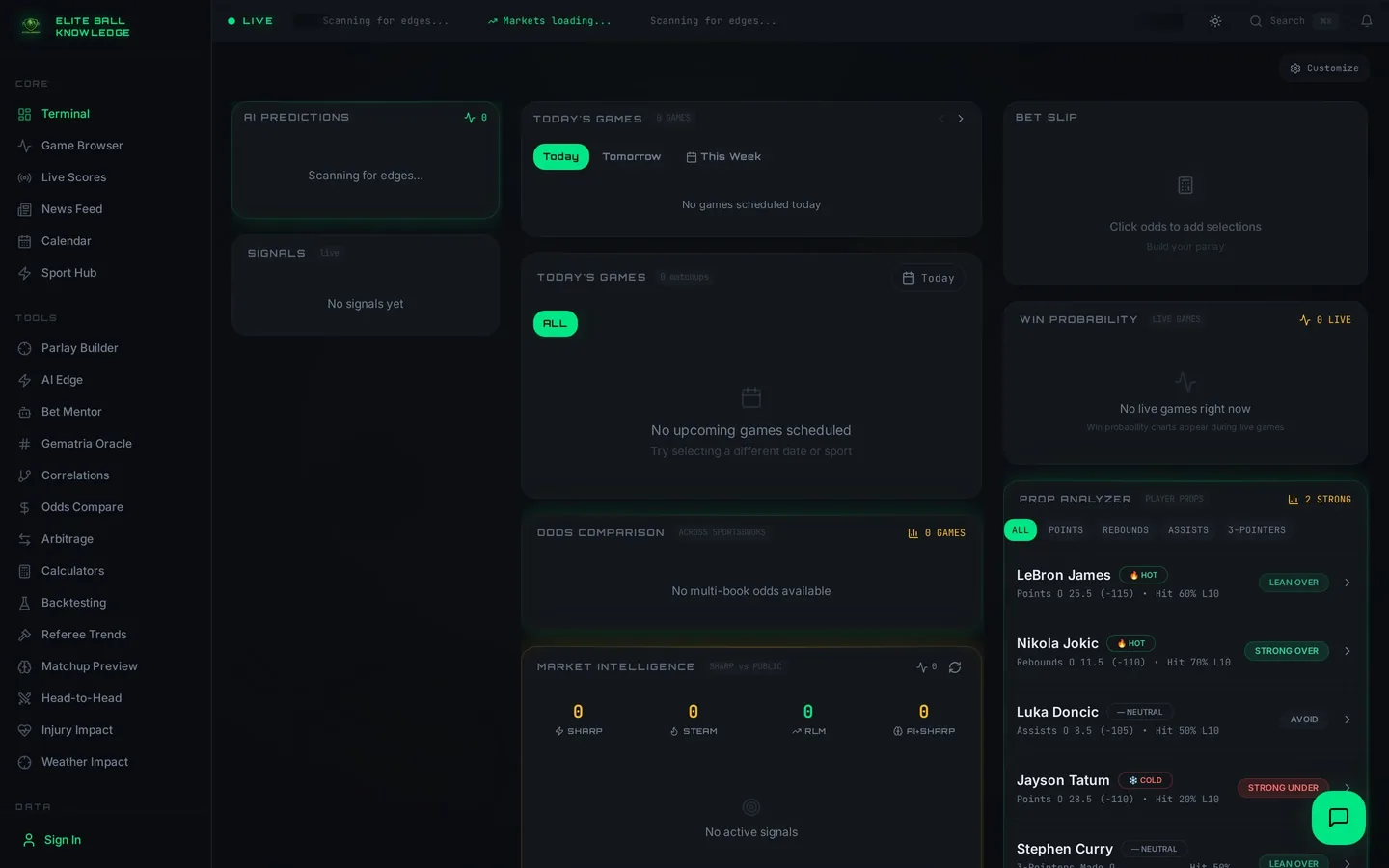1389x868 pixels.
Task: Click the RLM signal counter
Action: (x=808, y=719)
